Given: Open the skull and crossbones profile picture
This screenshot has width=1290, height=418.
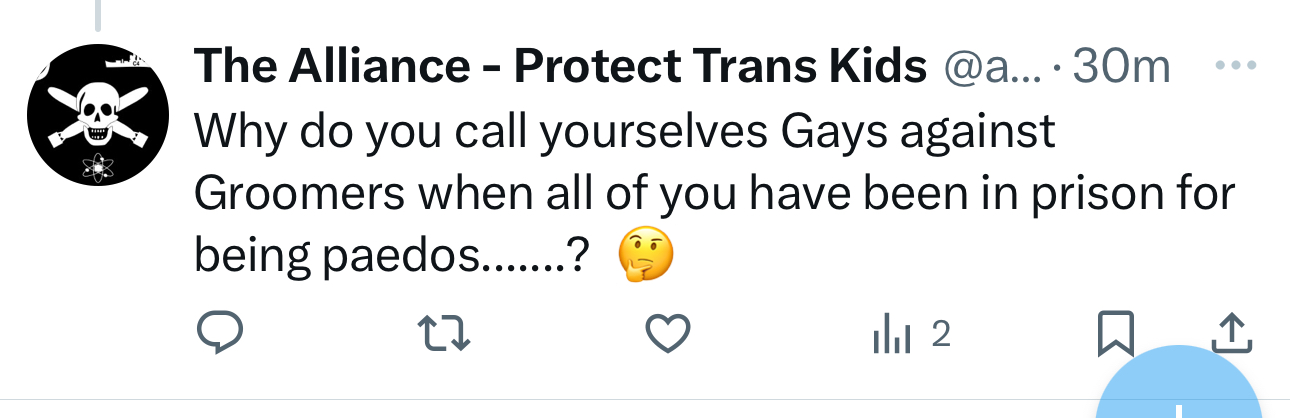Looking at the screenshot, I should click(x=98, y=115).
